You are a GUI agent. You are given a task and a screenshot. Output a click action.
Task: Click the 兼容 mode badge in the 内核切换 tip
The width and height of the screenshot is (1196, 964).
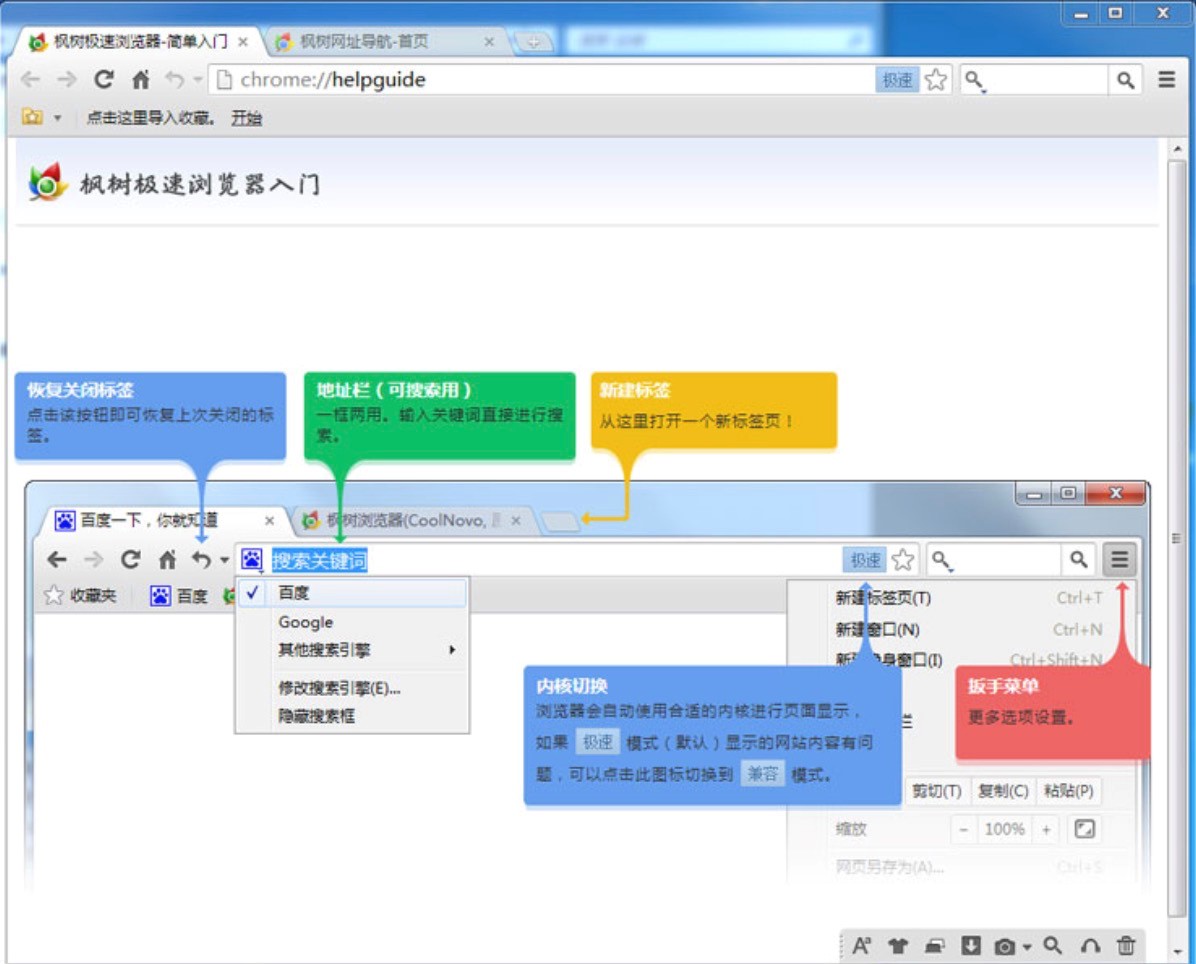763,774
